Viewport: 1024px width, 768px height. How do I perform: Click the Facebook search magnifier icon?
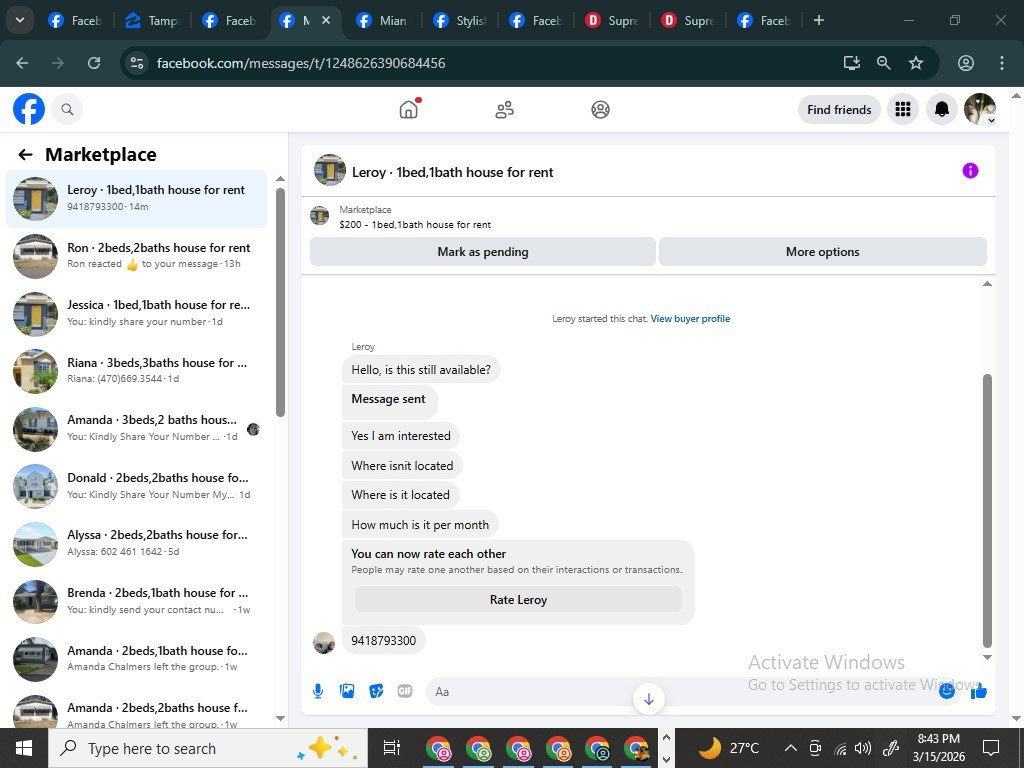tap(67, 109)
